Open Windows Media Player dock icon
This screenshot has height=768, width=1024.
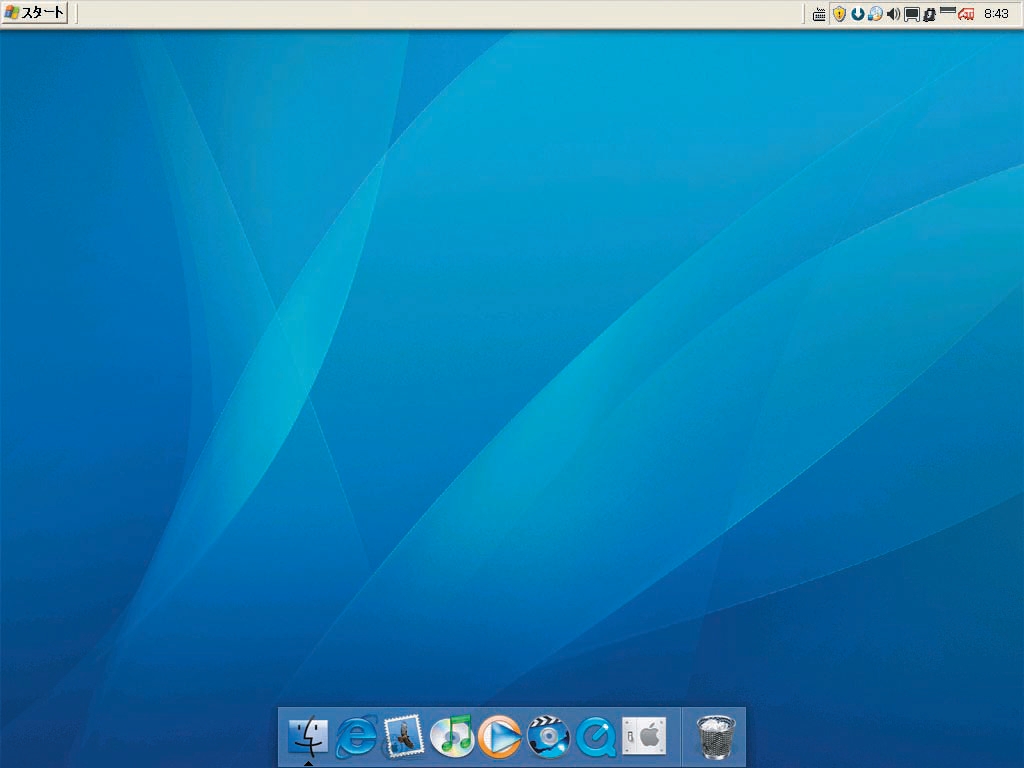[500, 737]
